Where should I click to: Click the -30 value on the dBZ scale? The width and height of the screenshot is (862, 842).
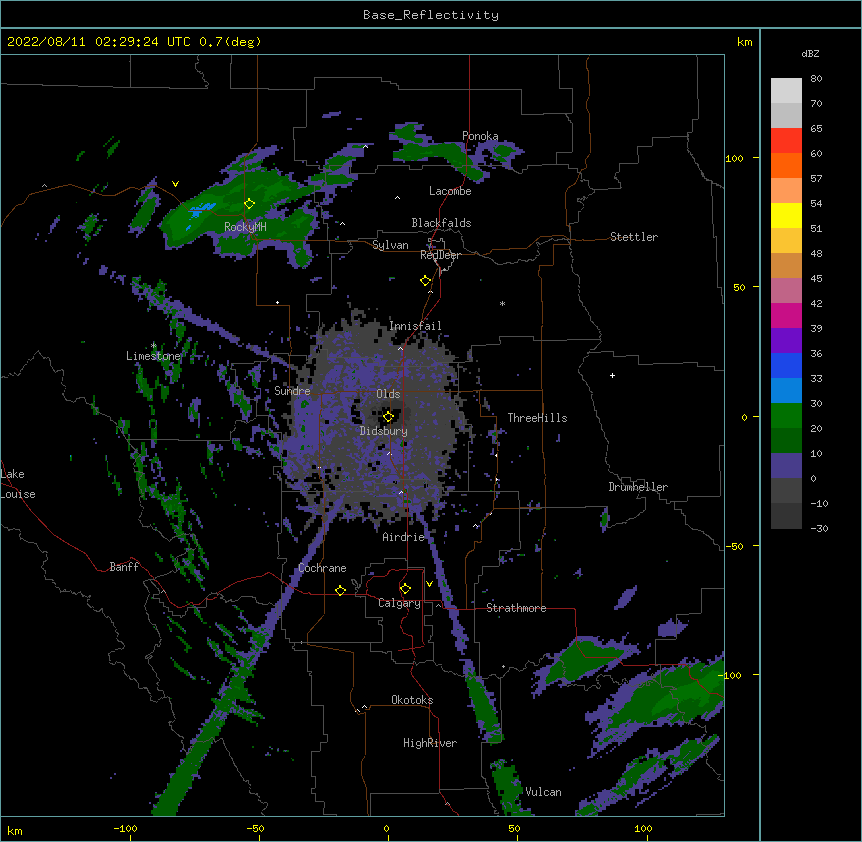pos(819,529)
